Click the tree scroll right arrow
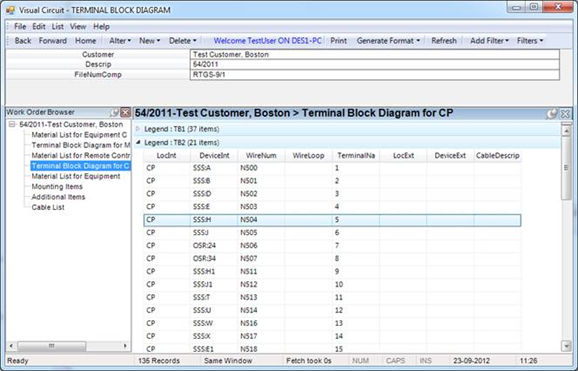Viewport: 578px width, 371px height. click(x=125, y=346)
